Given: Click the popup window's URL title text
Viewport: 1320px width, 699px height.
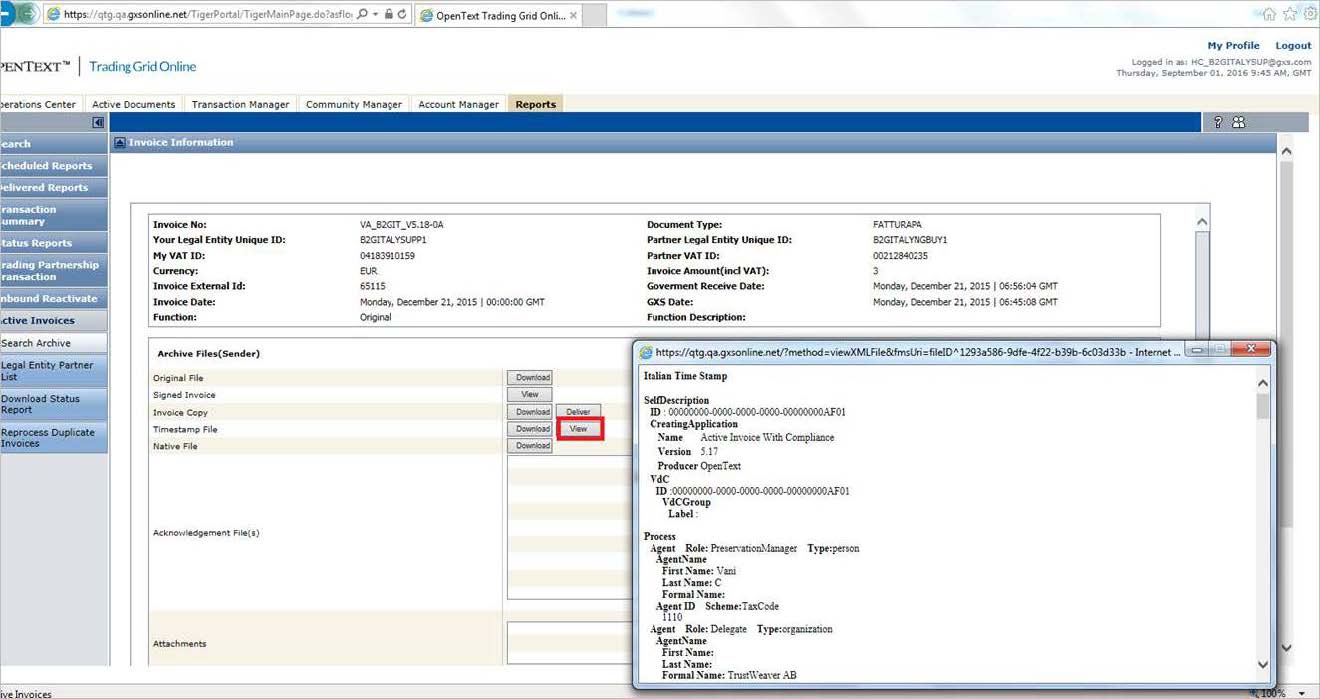Looking at the screenshot, I should click(919, 352).
